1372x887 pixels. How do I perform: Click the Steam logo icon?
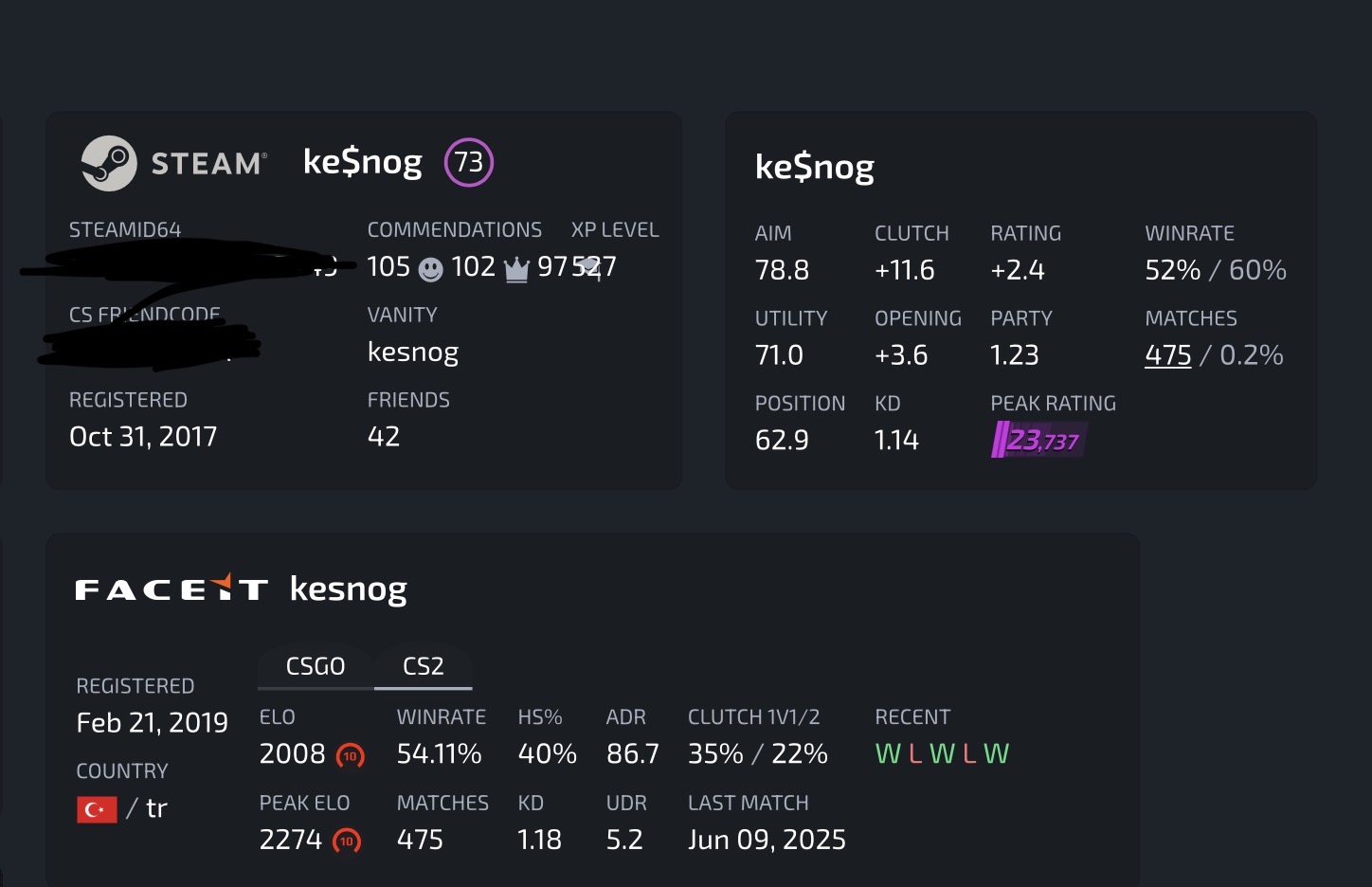pos(109,163)
